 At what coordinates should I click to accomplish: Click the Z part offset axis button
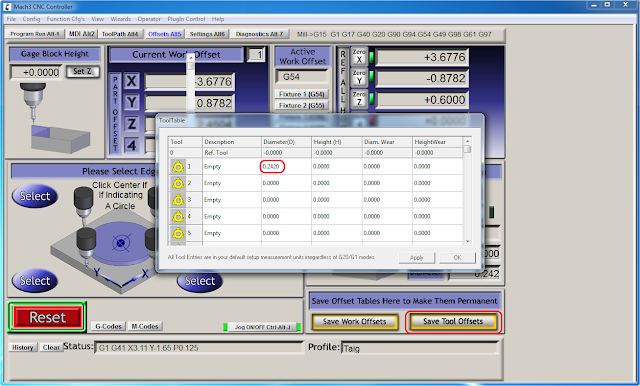(131, 124)
